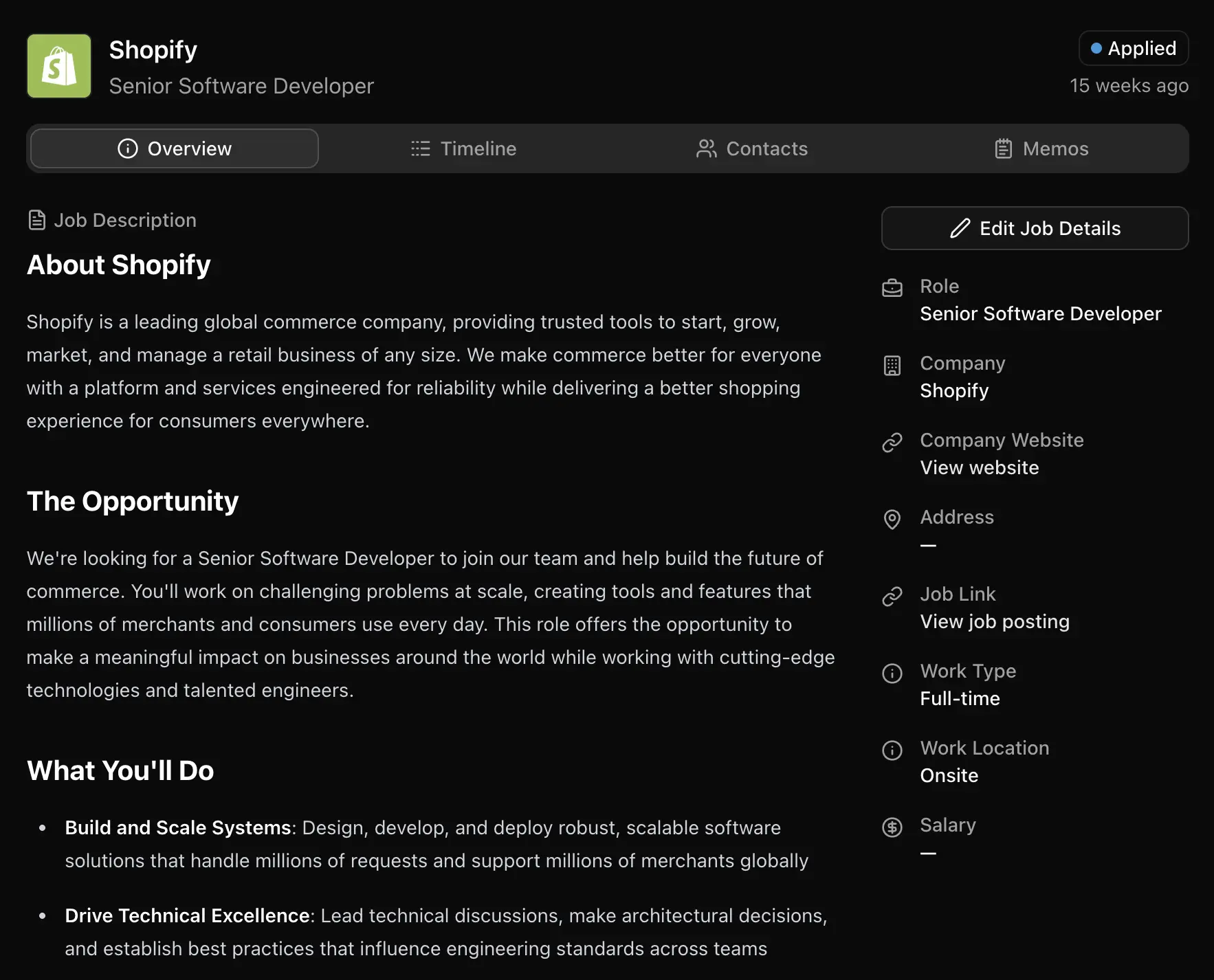
Task: Click the "Onsite" work location value
Action: 949,775
